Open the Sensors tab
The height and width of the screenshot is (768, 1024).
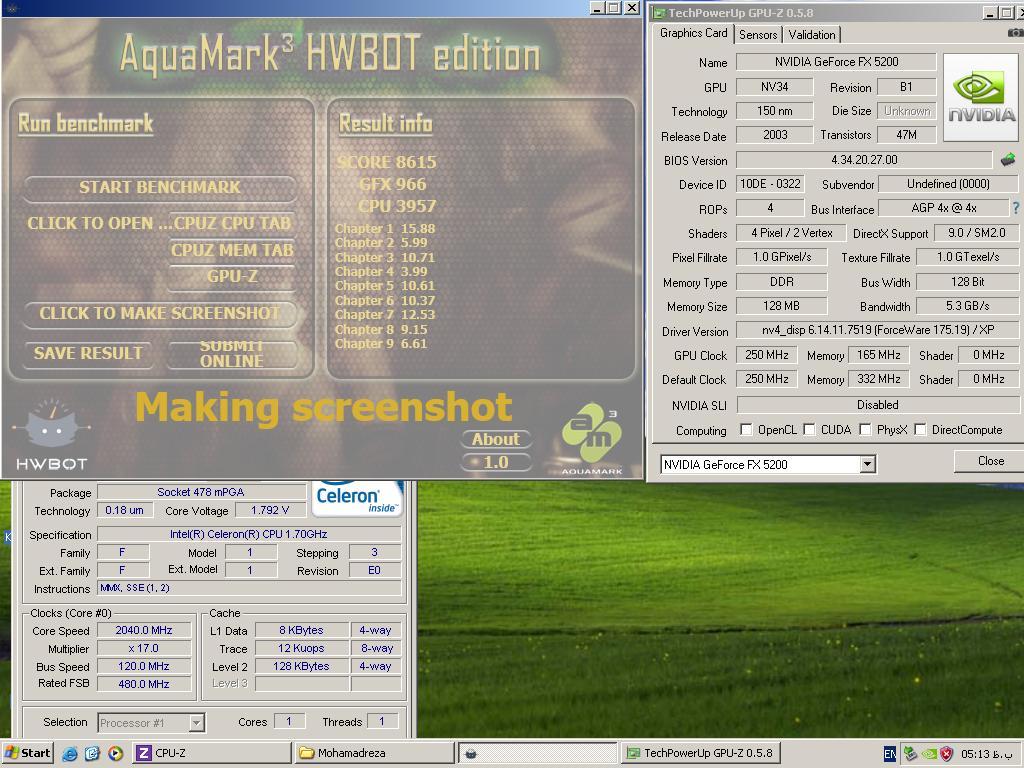(x=758, y=35)
